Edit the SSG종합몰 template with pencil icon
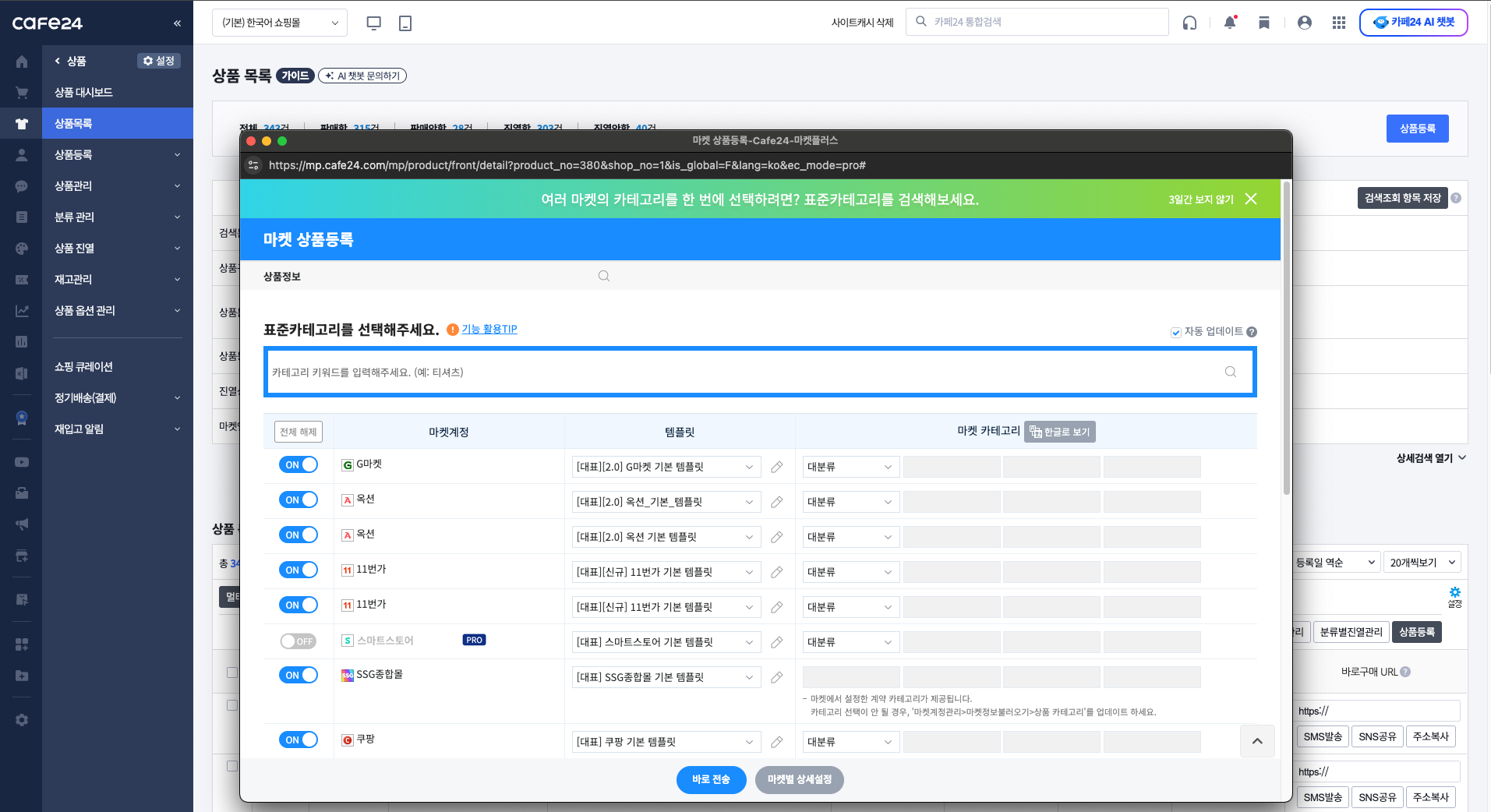 pyautogui.click(x=777, y=677)
